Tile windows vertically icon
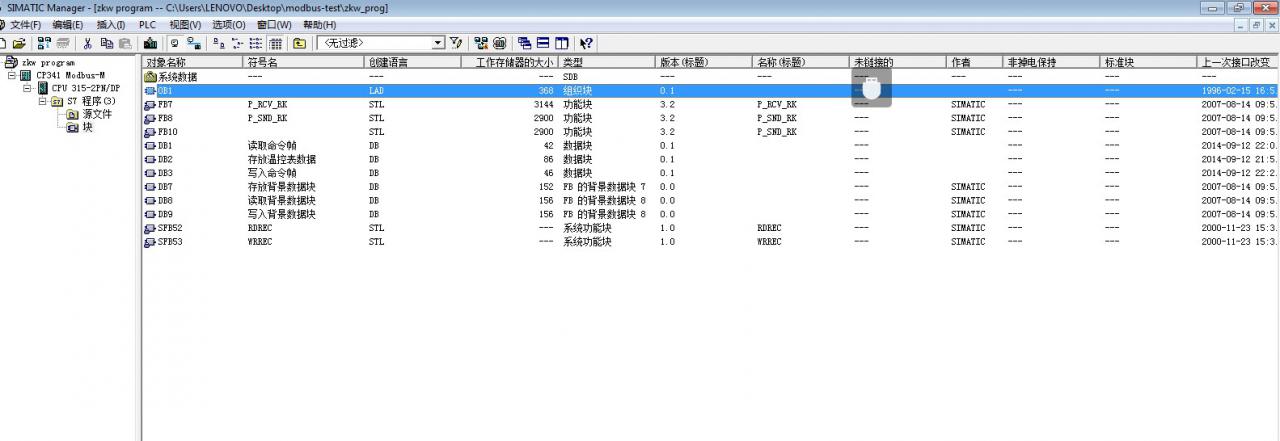Image resolution: width=1280 pixels, height=441 pixels. click(x=561, y=43)
